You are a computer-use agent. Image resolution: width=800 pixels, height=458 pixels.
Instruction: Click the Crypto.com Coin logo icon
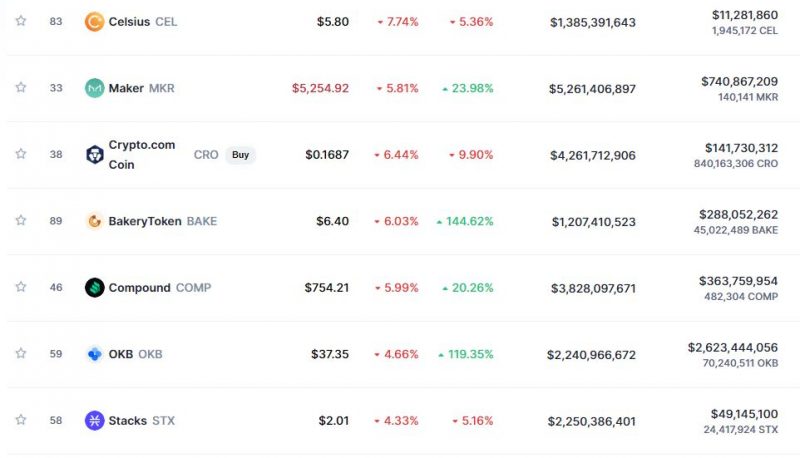click(94, 155)
